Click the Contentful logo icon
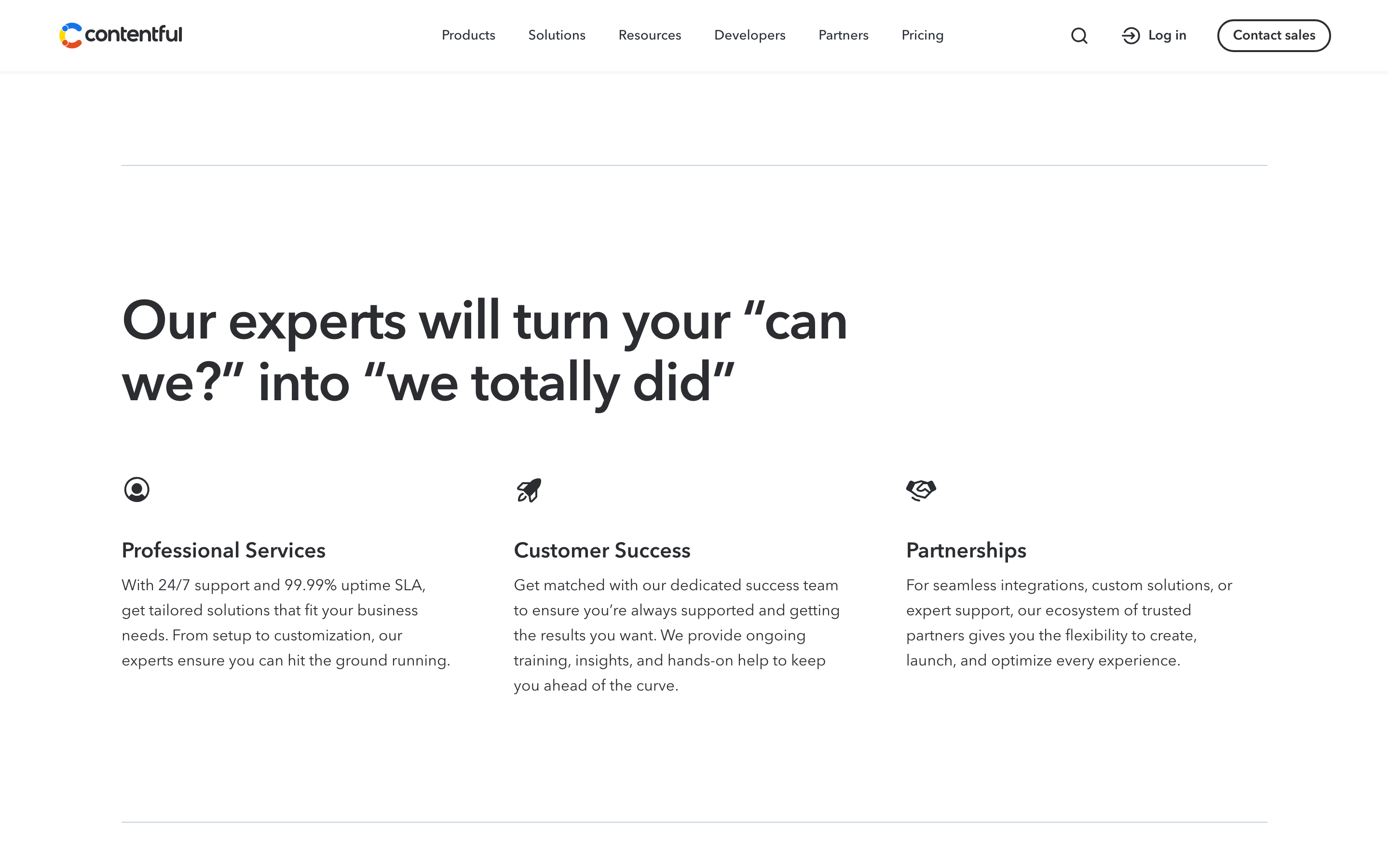The height and width of the screenshot is (868, 1389). point(70,36)
